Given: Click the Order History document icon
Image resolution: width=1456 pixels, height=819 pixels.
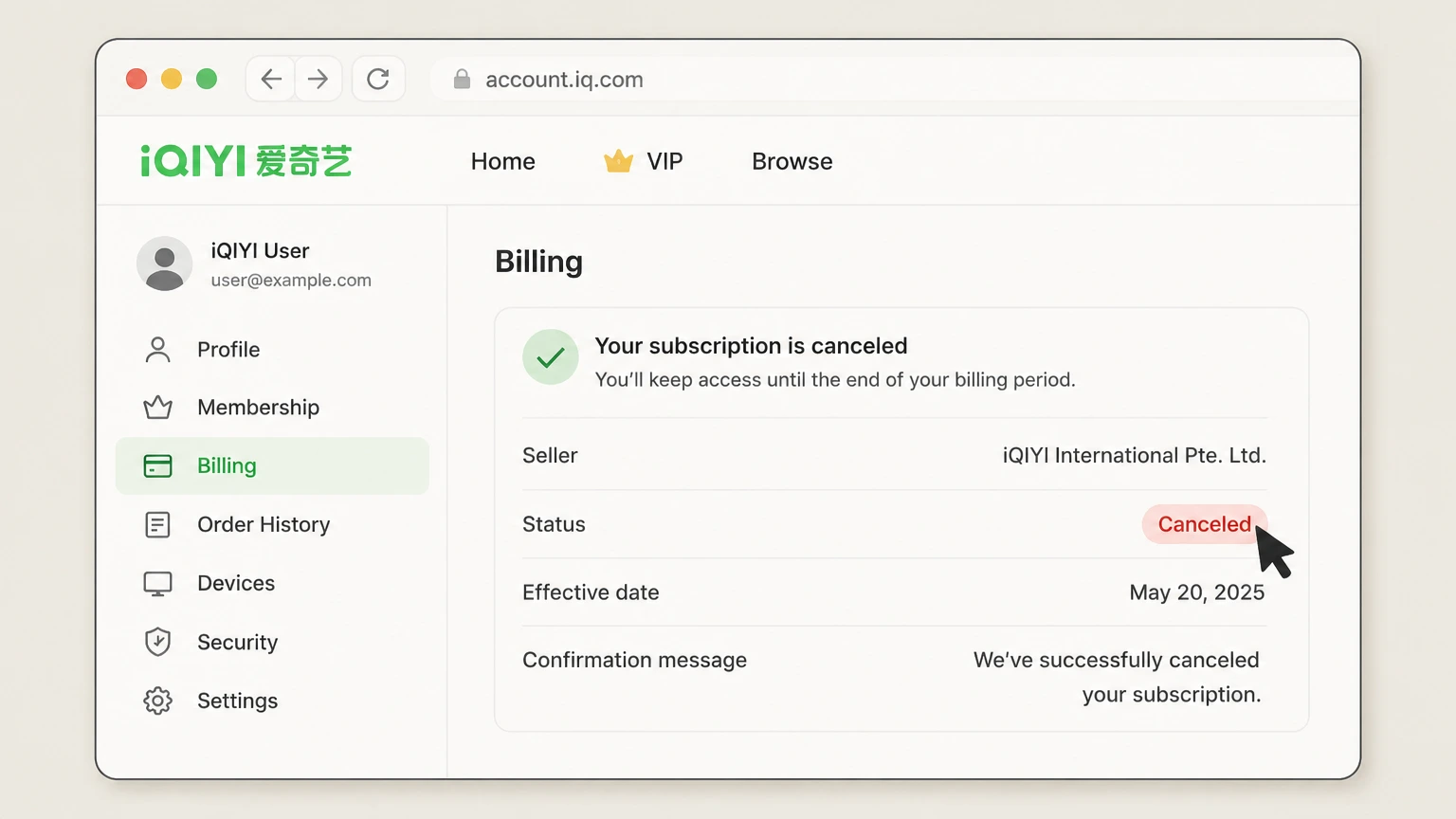Looking at the screenshot, I should click(x=157, y=524).
